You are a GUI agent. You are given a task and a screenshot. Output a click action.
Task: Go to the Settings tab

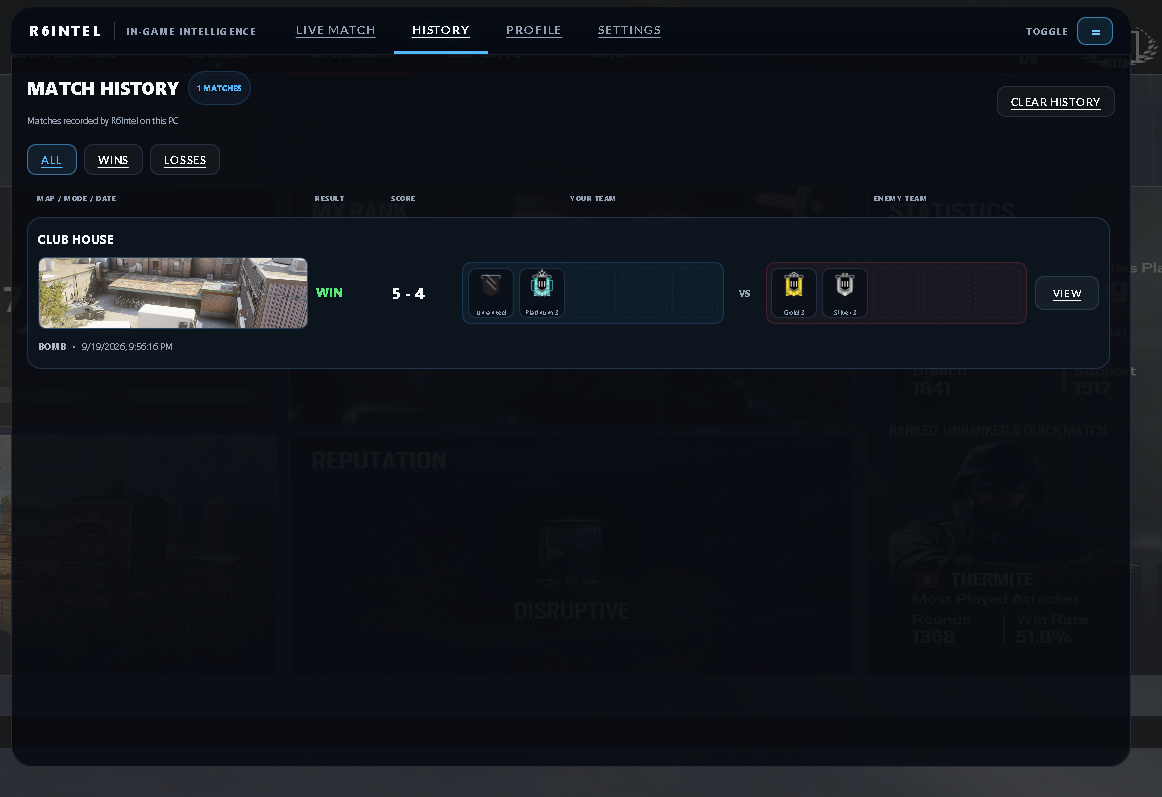click(629, 30)
